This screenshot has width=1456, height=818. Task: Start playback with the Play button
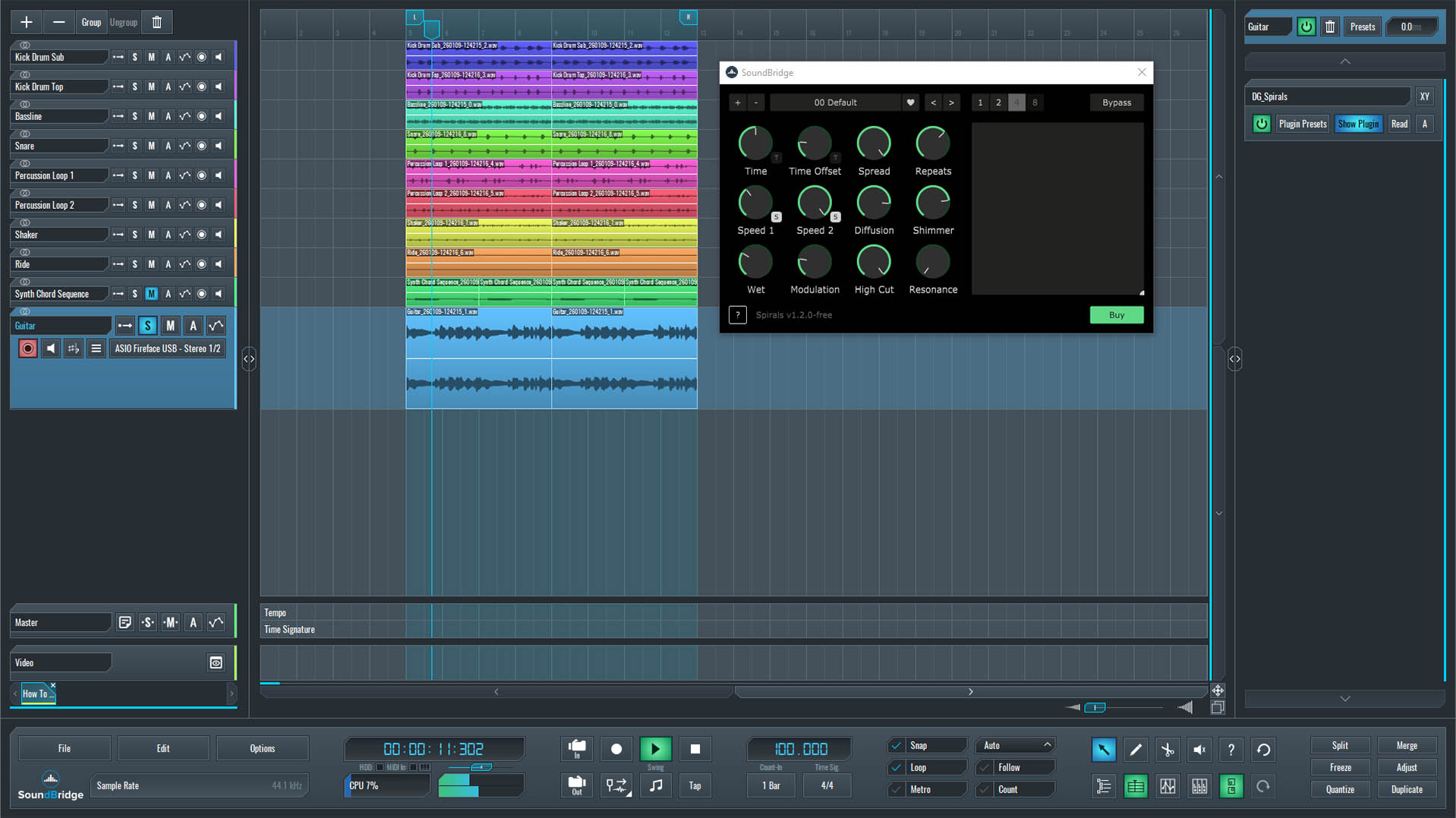656,749
